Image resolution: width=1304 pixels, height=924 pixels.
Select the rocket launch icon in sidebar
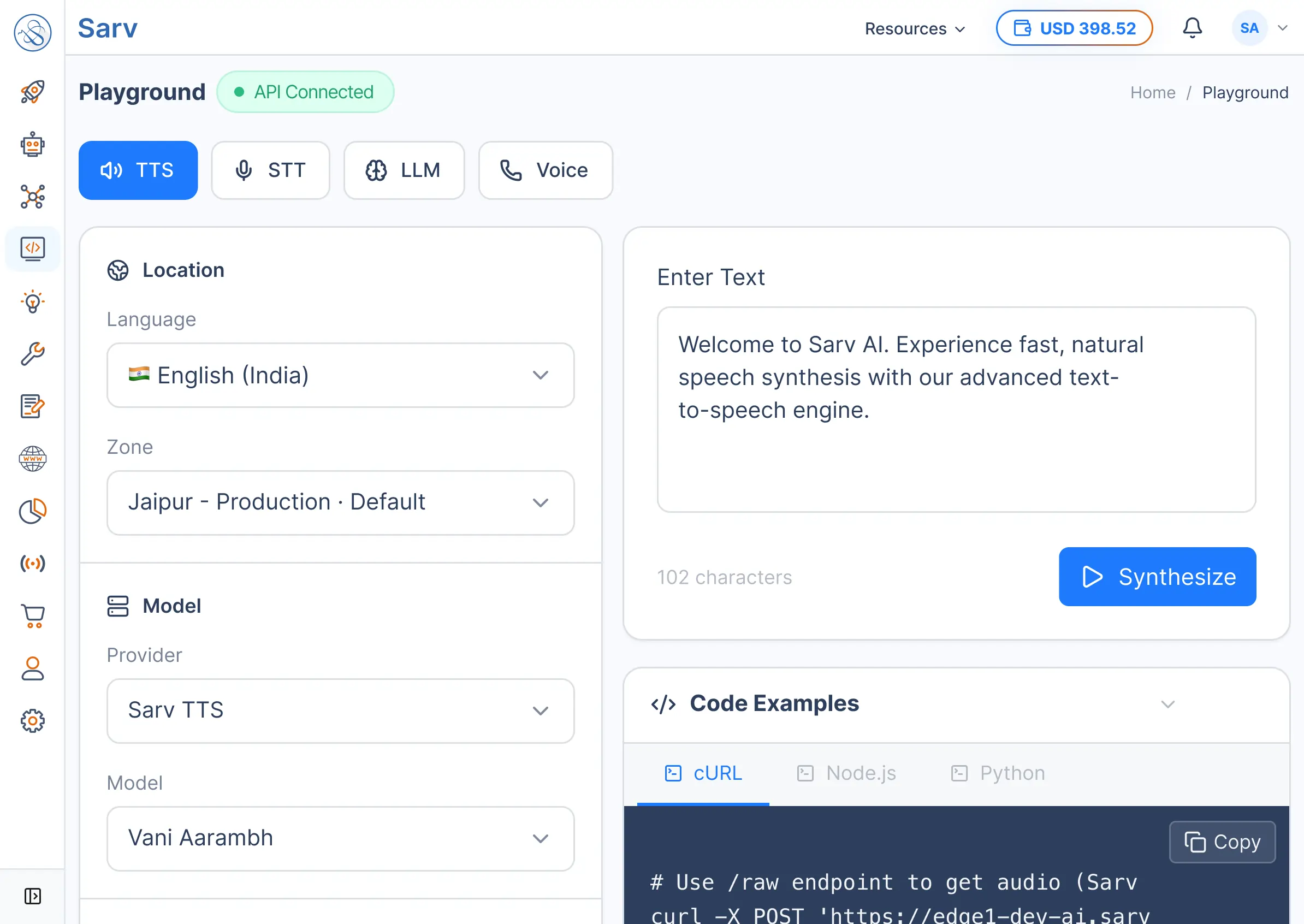coord(32,92)
